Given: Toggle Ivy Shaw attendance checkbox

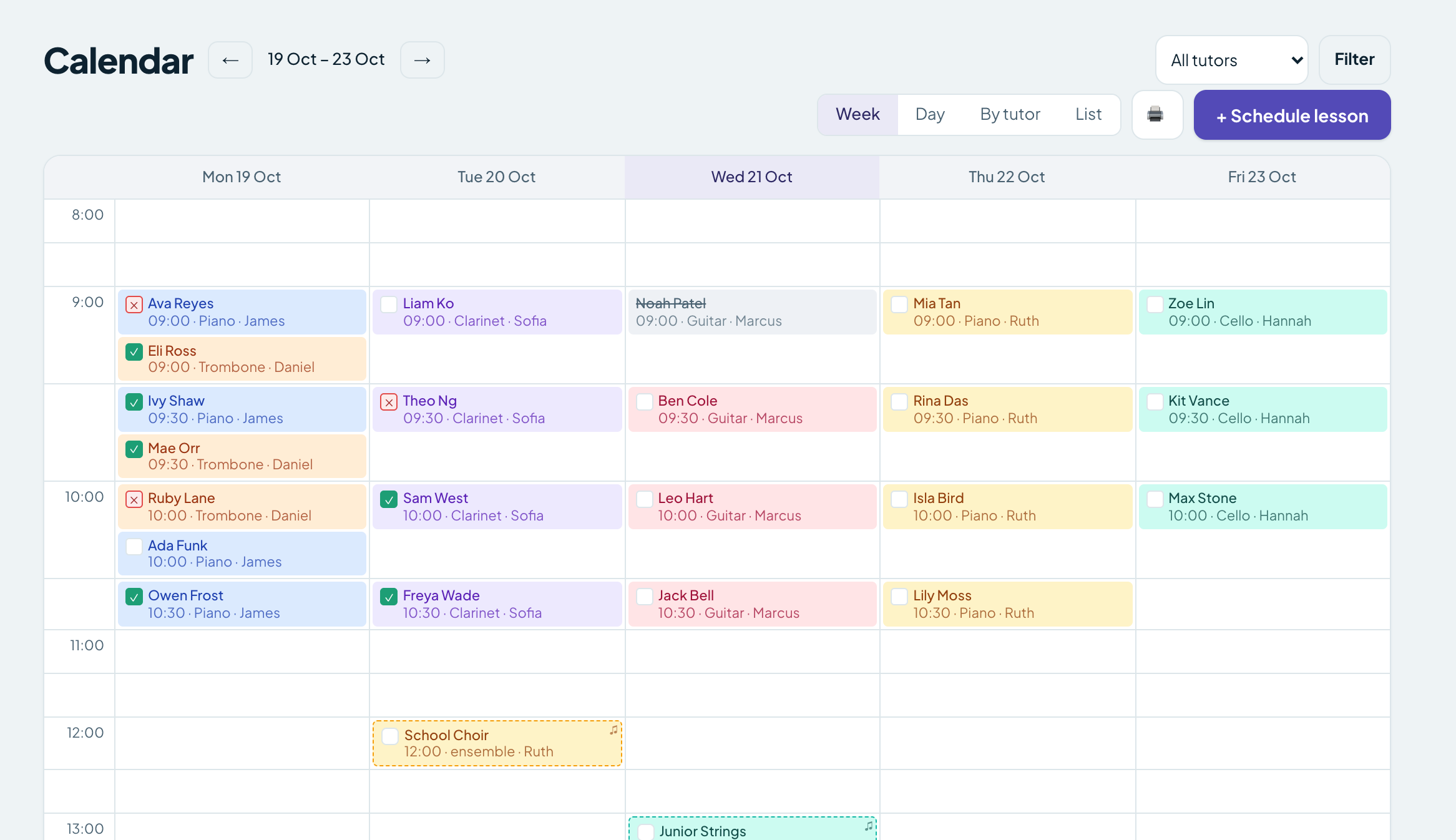Looking at the screenshot, I should (134, 402).
